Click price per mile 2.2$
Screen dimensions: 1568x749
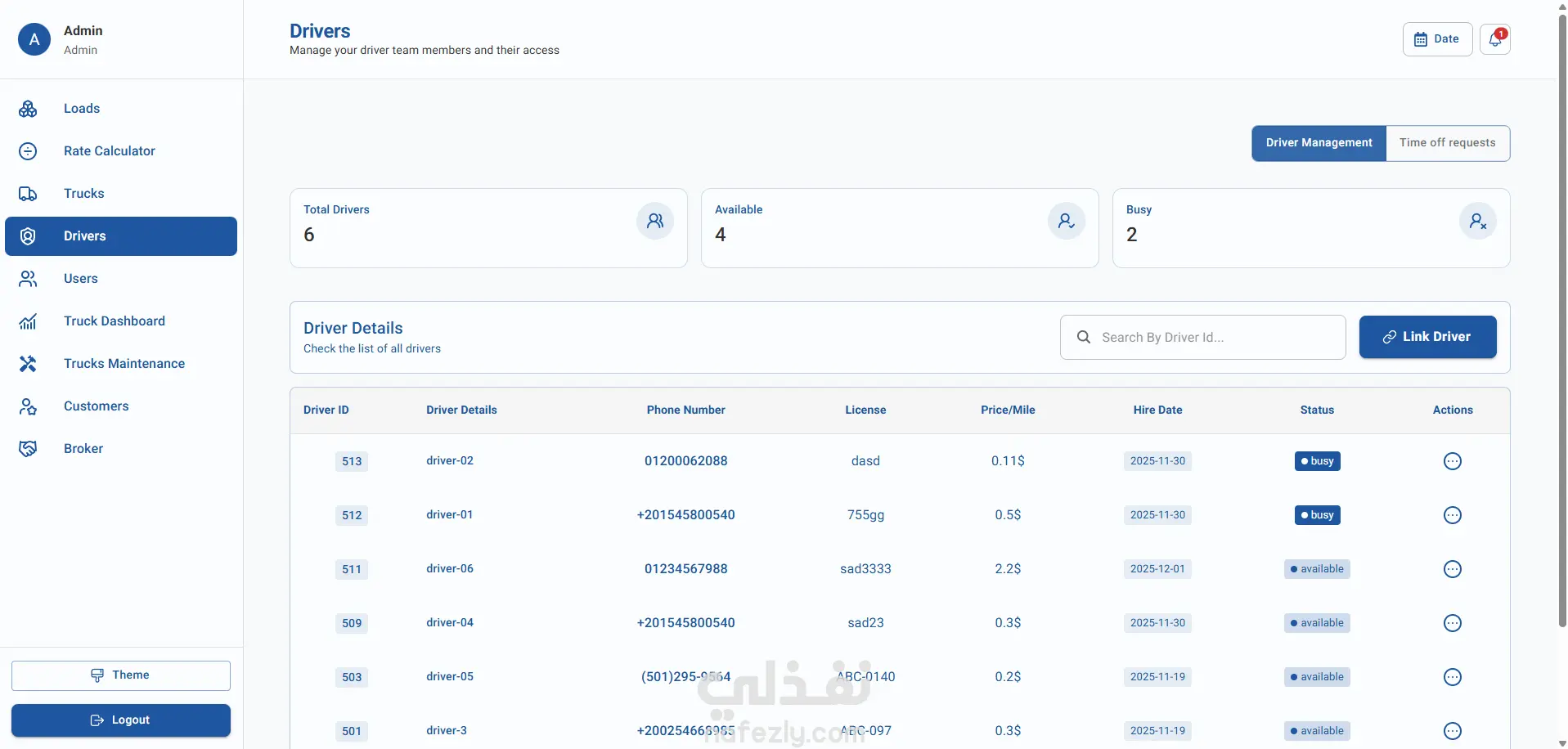pyautogui.click(x=1008, y=569)
